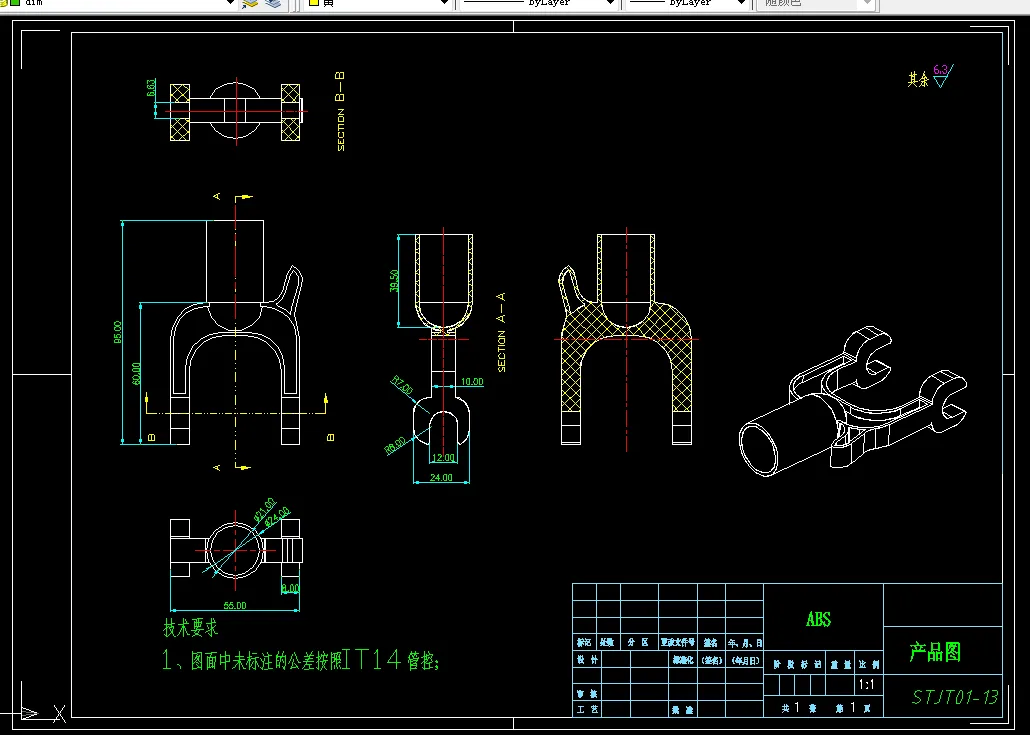Select the φ21.00 diameter dimension

(264, 510)
